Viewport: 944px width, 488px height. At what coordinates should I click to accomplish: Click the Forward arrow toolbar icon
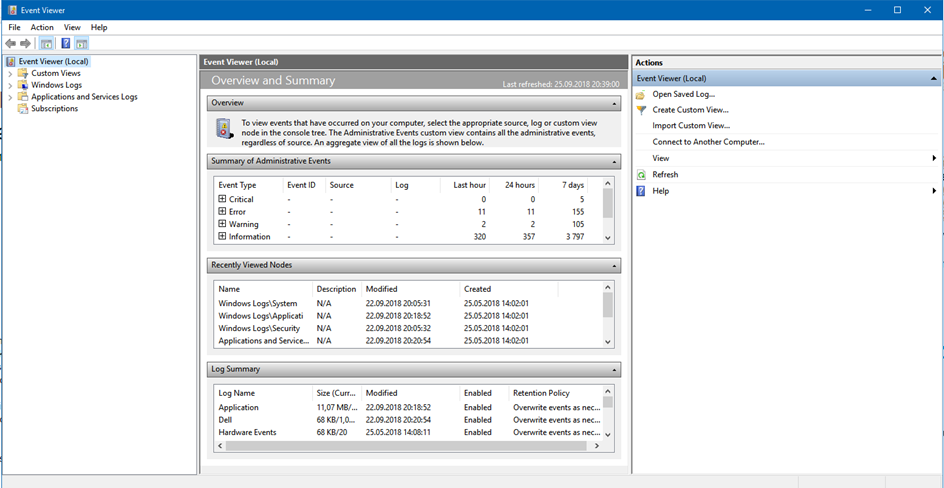point(25,44)
